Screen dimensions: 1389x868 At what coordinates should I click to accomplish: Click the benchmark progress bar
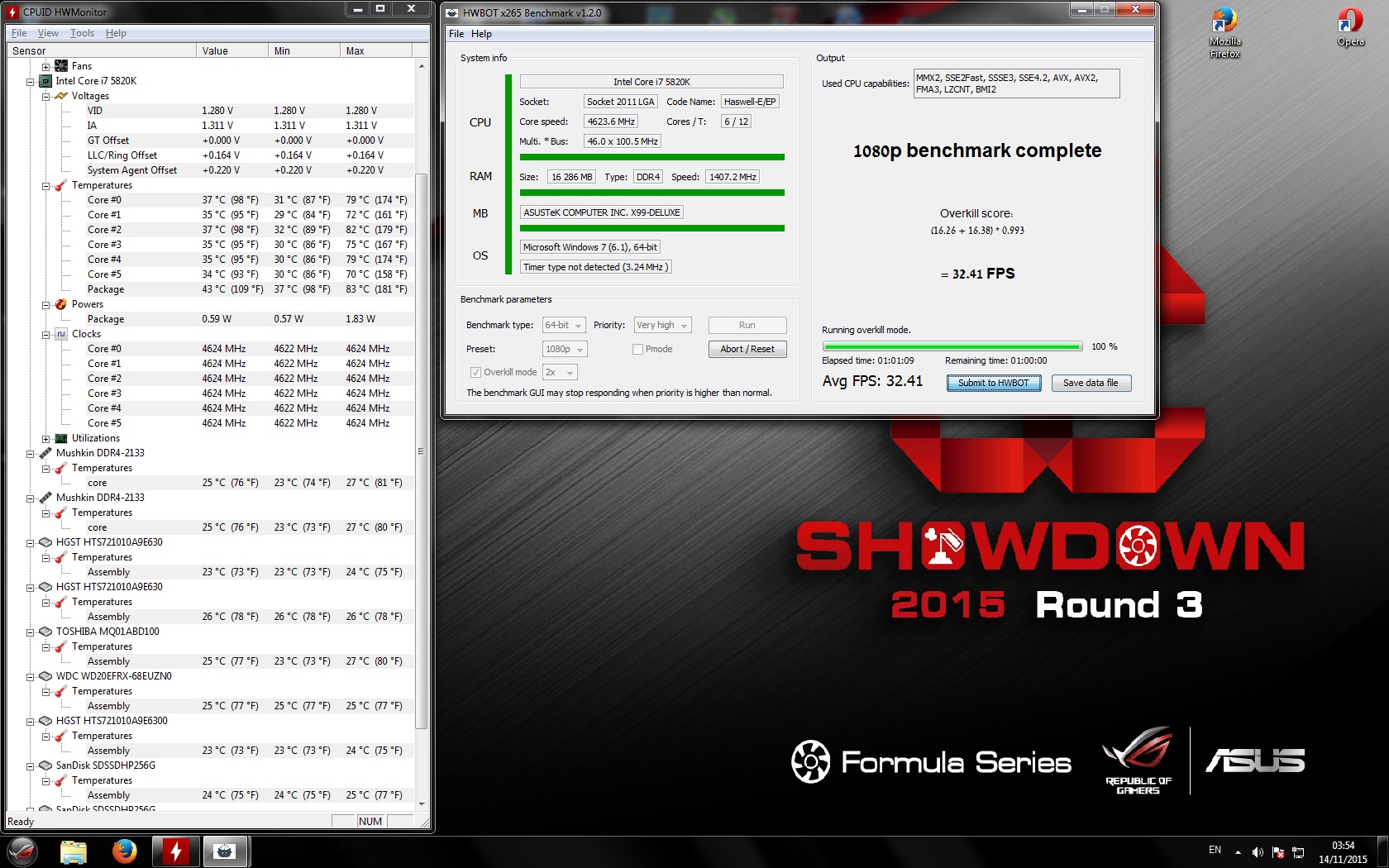952,346
